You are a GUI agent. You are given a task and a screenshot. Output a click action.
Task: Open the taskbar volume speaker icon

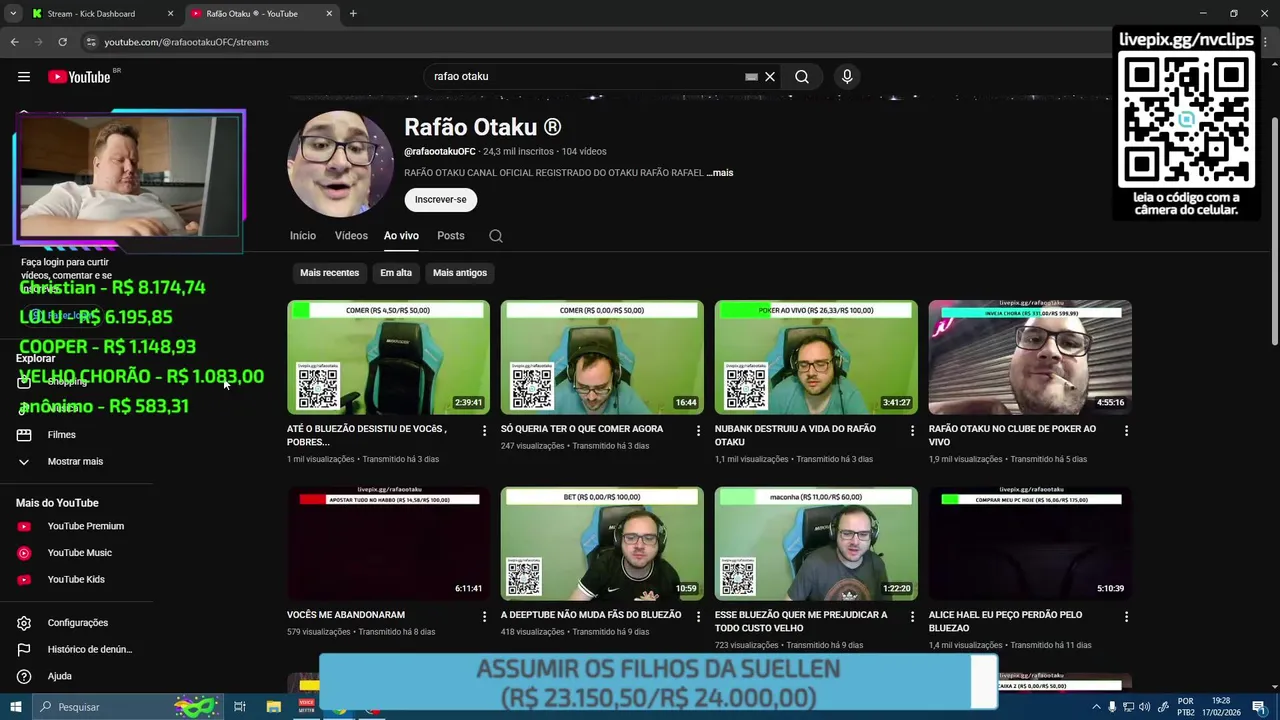1144,707
